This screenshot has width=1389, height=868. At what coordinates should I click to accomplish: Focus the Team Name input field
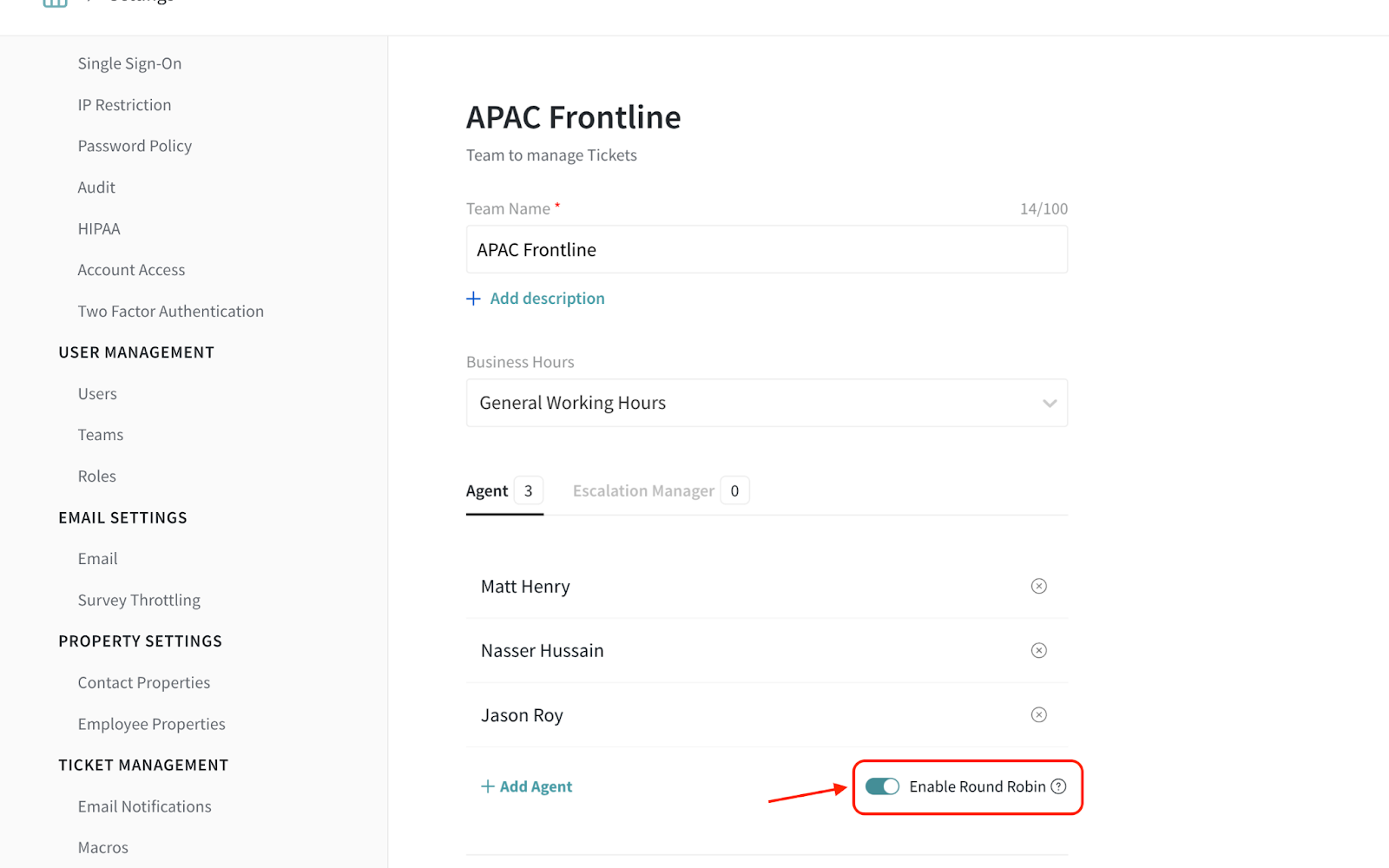click(x=767, y=250)
